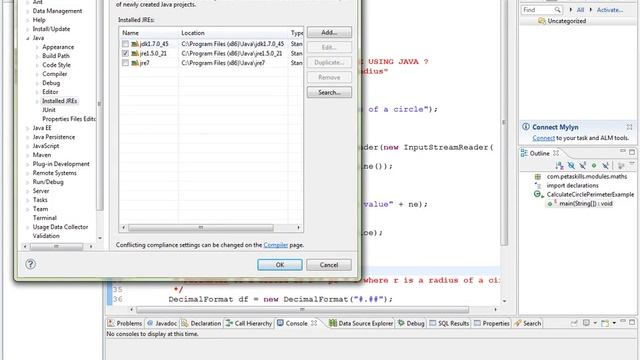Click the Location column header
The height and width of the screenshot is (360, 640).
coord(233,33)
